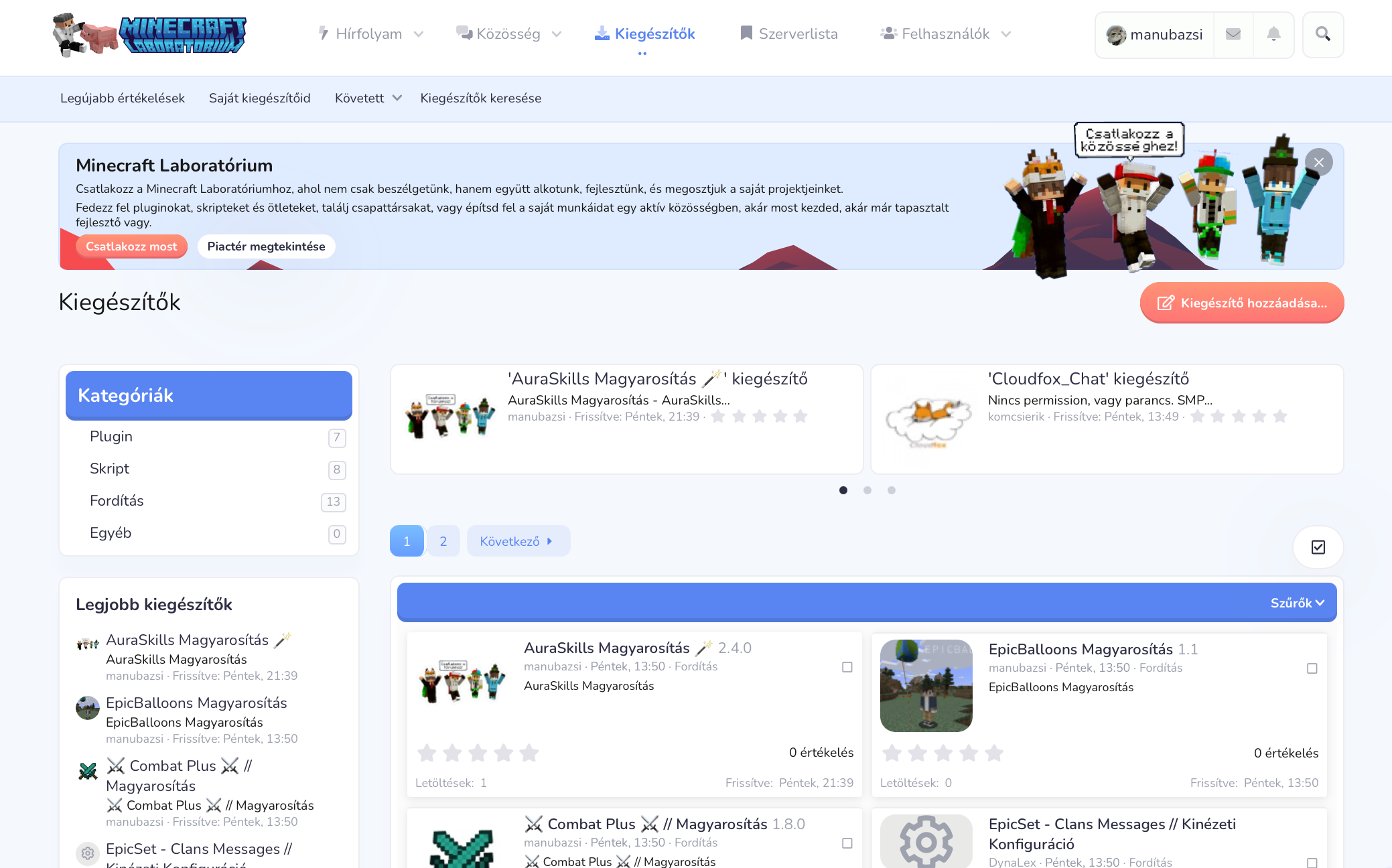Screen dimensions: 1392x868
Task: Click the Csatlakozz most button
Action: [131, 246]
